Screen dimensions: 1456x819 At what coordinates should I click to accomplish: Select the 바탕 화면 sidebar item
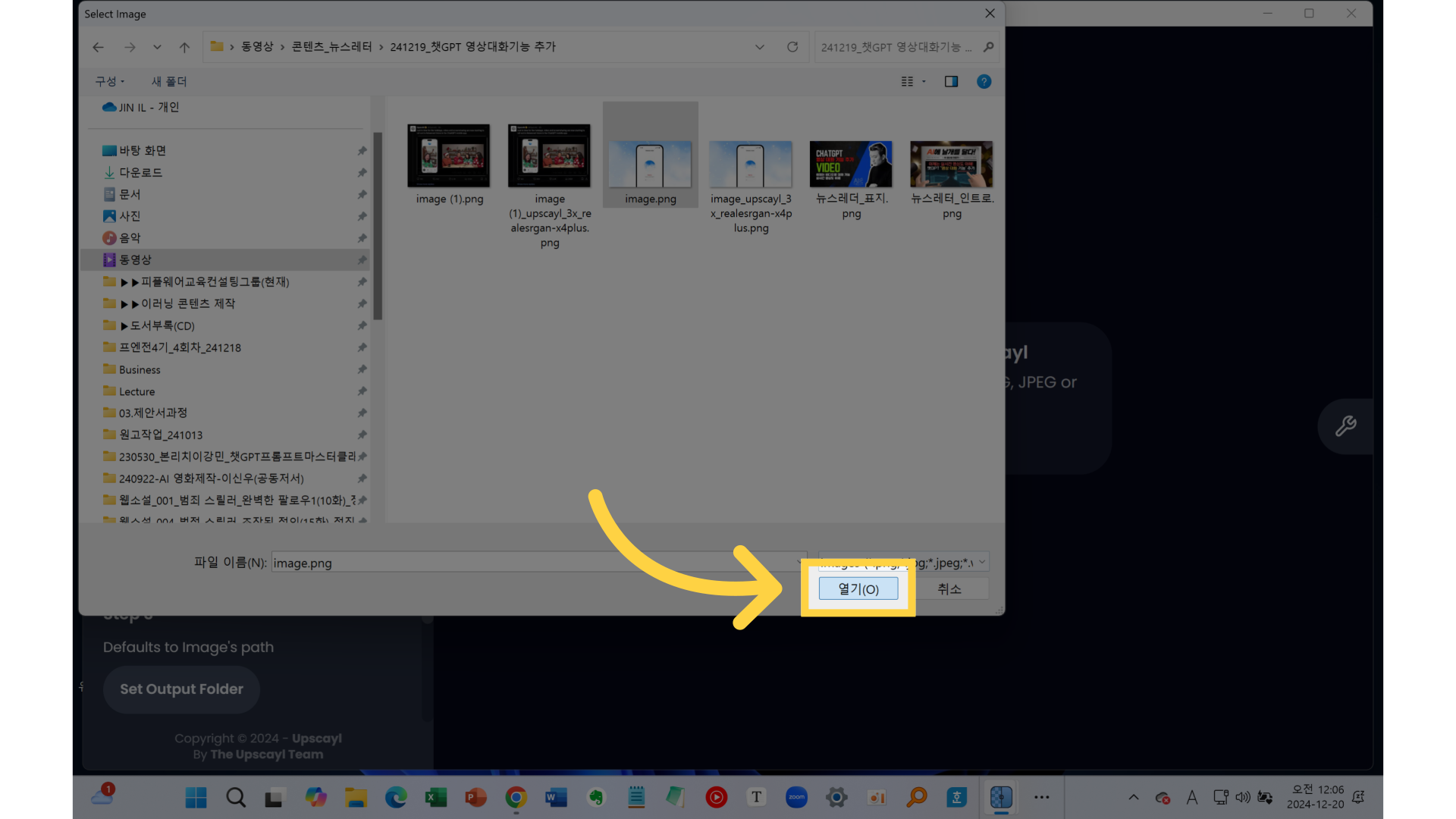pyautogui.click(x=142, y=151)
